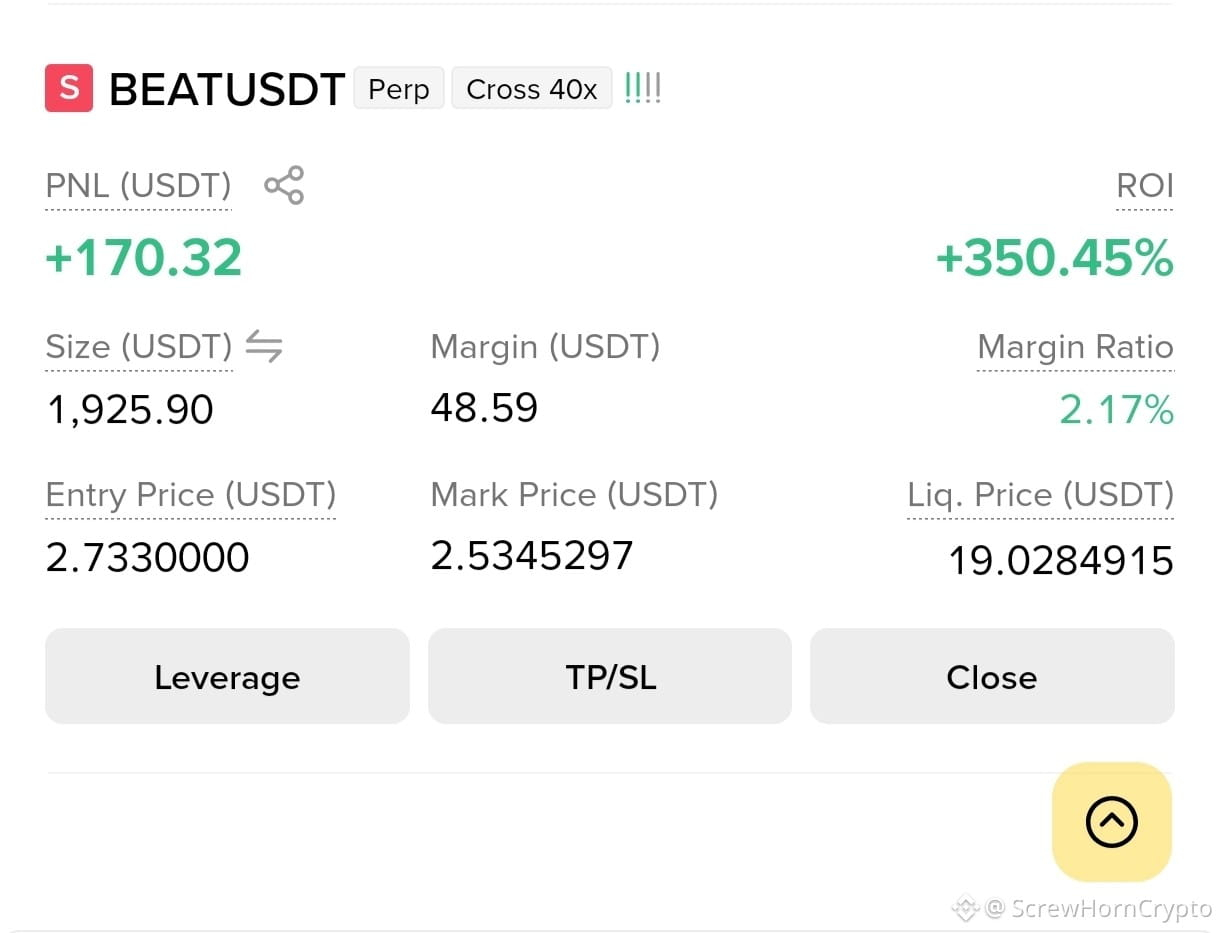Tap the green ADL indicator bars
This screenshot has width=1220, height=933.
(x=642, y=88)
